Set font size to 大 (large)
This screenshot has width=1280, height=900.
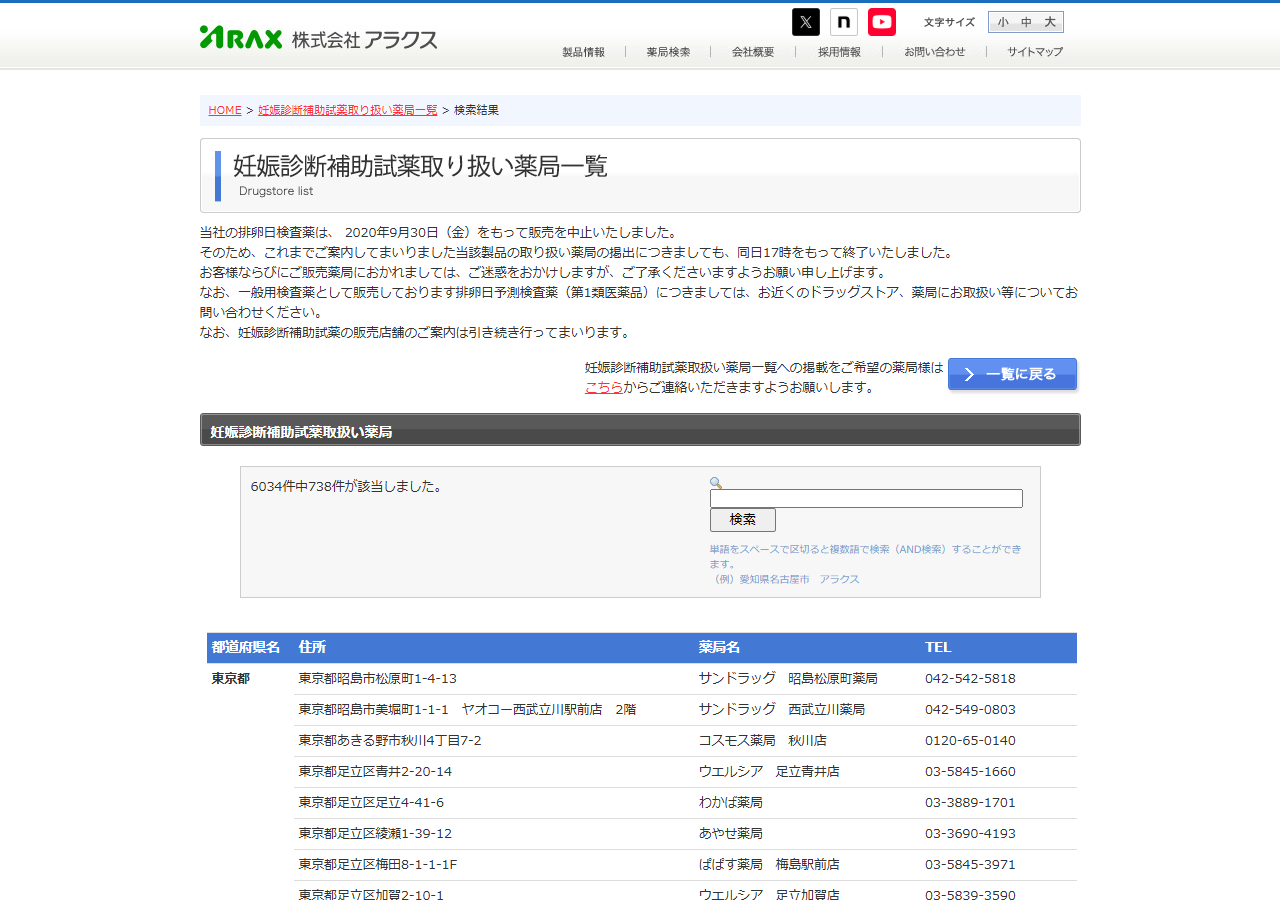coord(1050,22)
